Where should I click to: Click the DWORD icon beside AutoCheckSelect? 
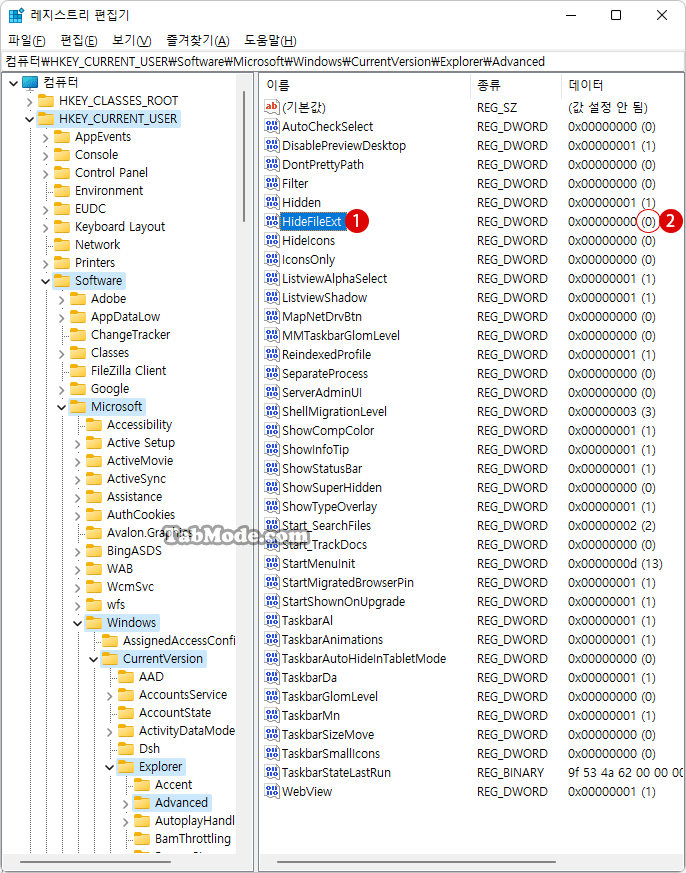click(x=272, y=126)
